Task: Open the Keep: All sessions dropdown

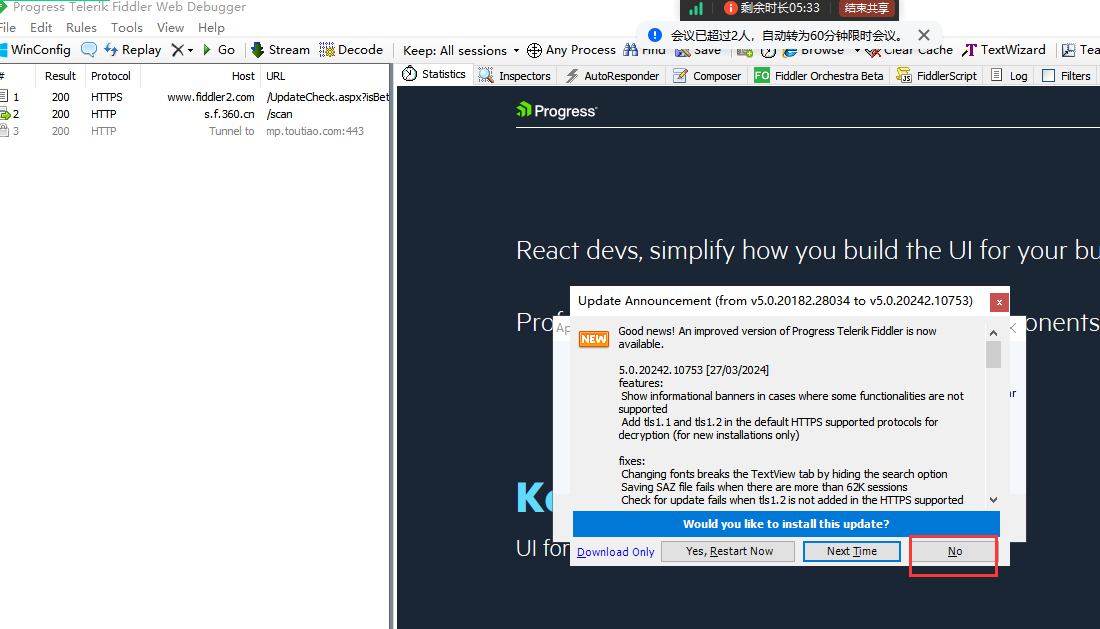Action: click(x=461, y=50)
